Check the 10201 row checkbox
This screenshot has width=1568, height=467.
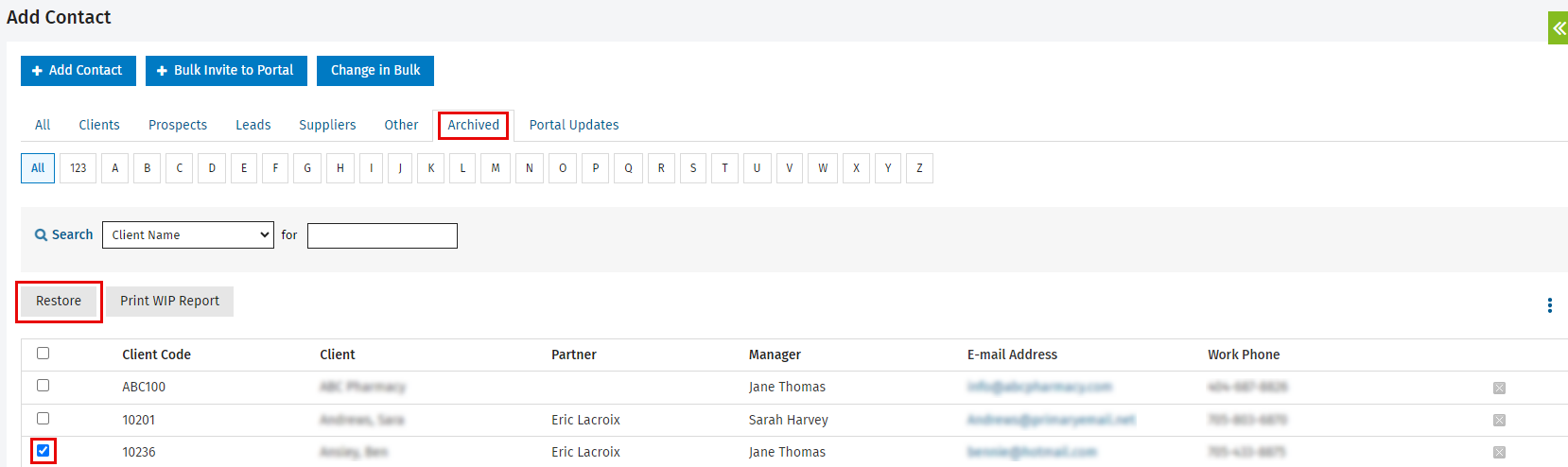pyautogui.click(x=43, y=418)
